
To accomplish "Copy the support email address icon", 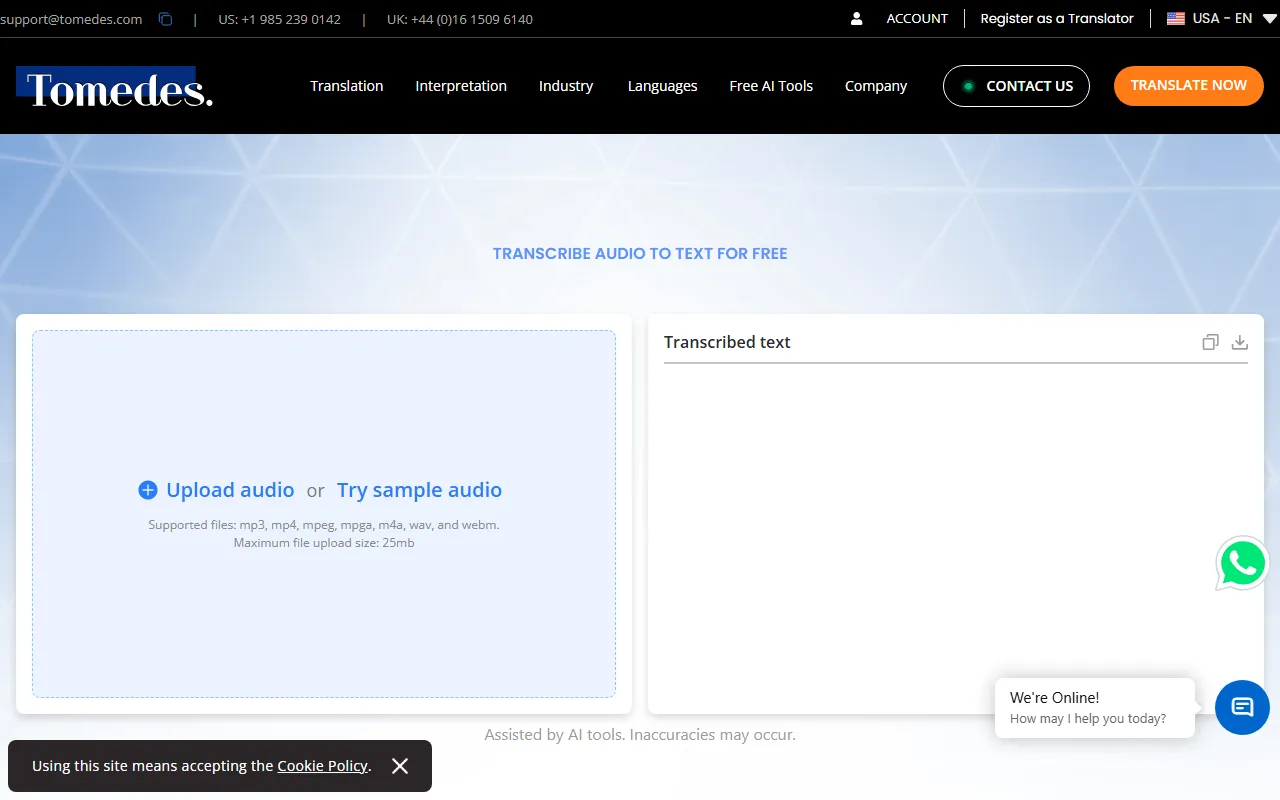I will (166, 19).
